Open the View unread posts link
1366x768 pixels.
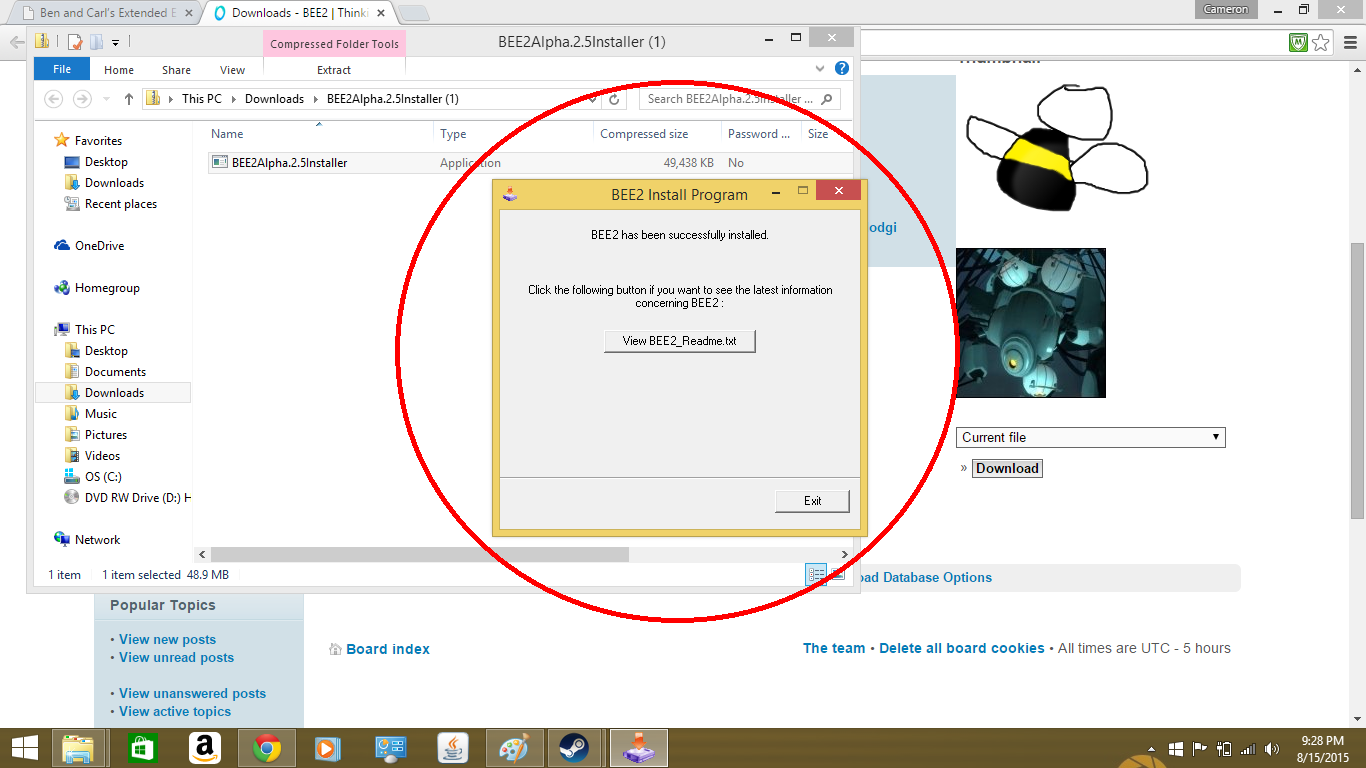tap(176, 657)
